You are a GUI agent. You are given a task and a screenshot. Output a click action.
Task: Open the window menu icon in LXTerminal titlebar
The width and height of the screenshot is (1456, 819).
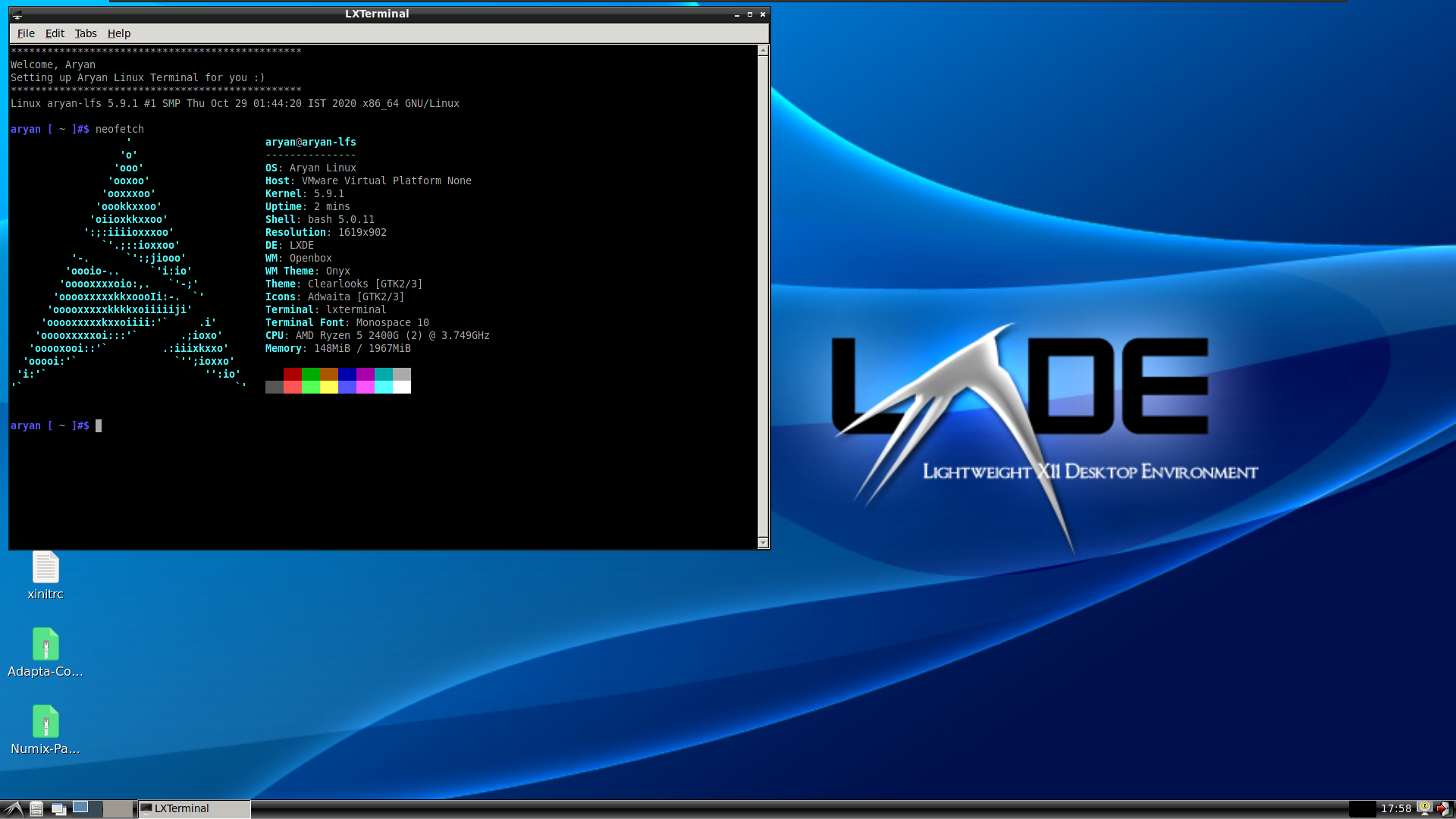[x=17, y=14]
